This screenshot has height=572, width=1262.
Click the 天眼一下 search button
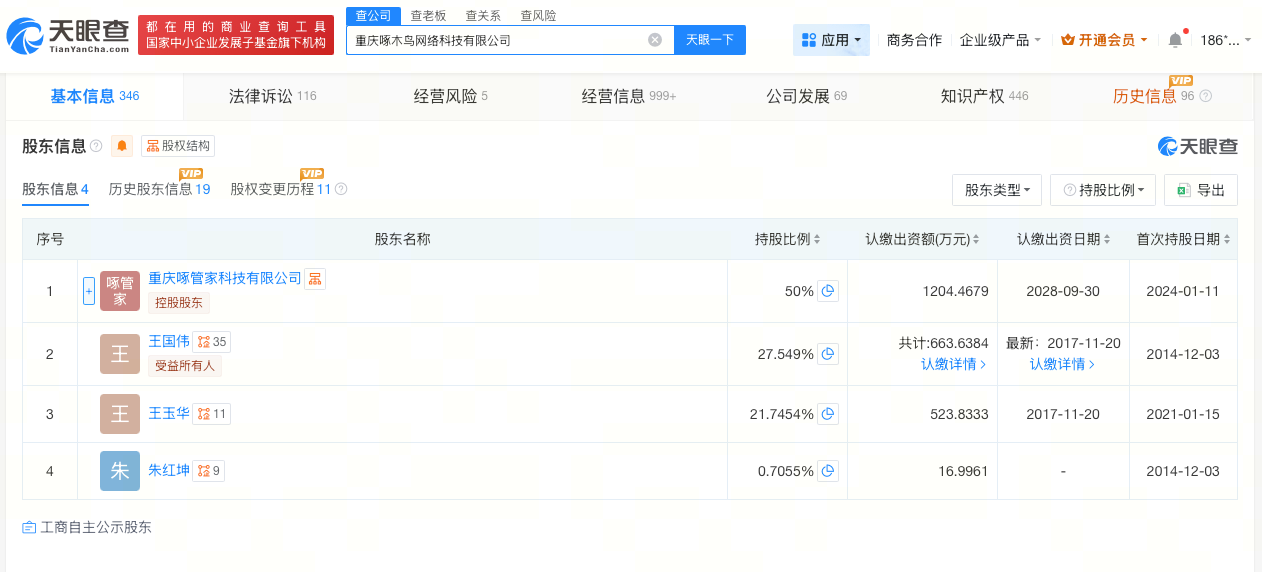[710, 40]
